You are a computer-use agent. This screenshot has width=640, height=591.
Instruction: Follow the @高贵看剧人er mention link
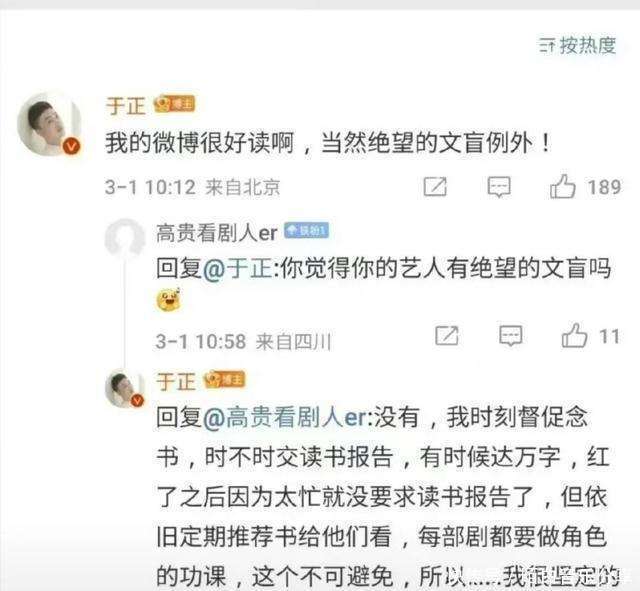click(x=285, y=418)
